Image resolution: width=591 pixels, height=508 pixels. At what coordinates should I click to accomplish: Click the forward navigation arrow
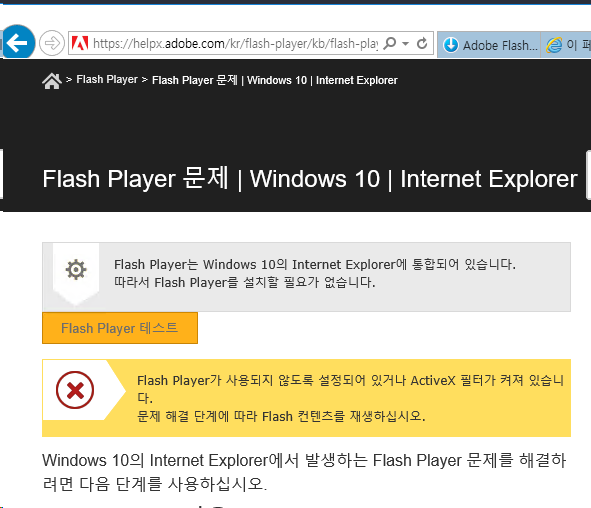[x=52, y=43]
